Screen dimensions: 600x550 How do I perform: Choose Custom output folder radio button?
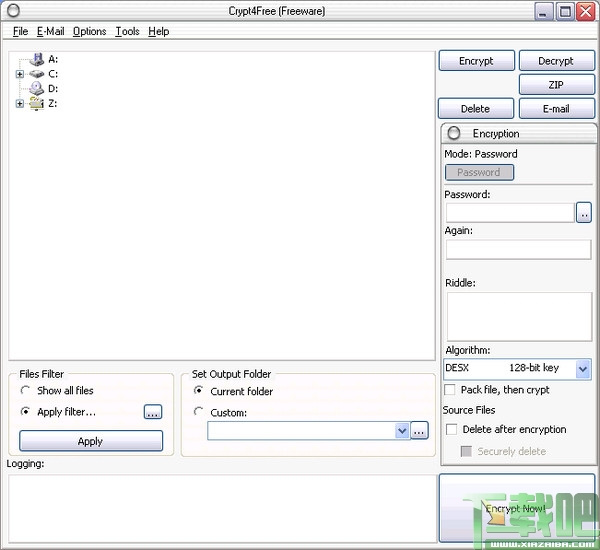tap(198, 411)
